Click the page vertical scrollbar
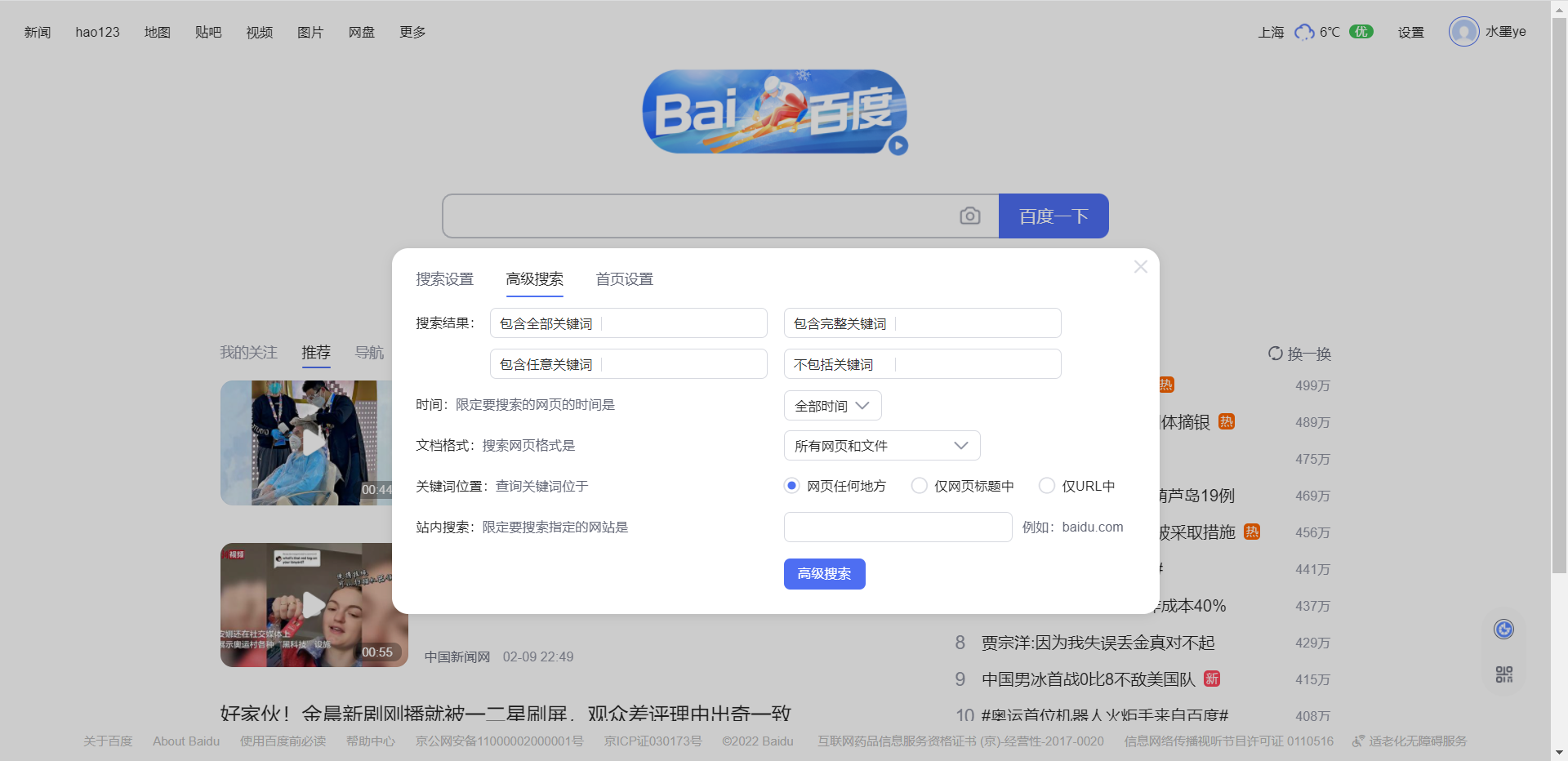The height and width of the screenshot is (761, 1568). (x=1559, y=294)
